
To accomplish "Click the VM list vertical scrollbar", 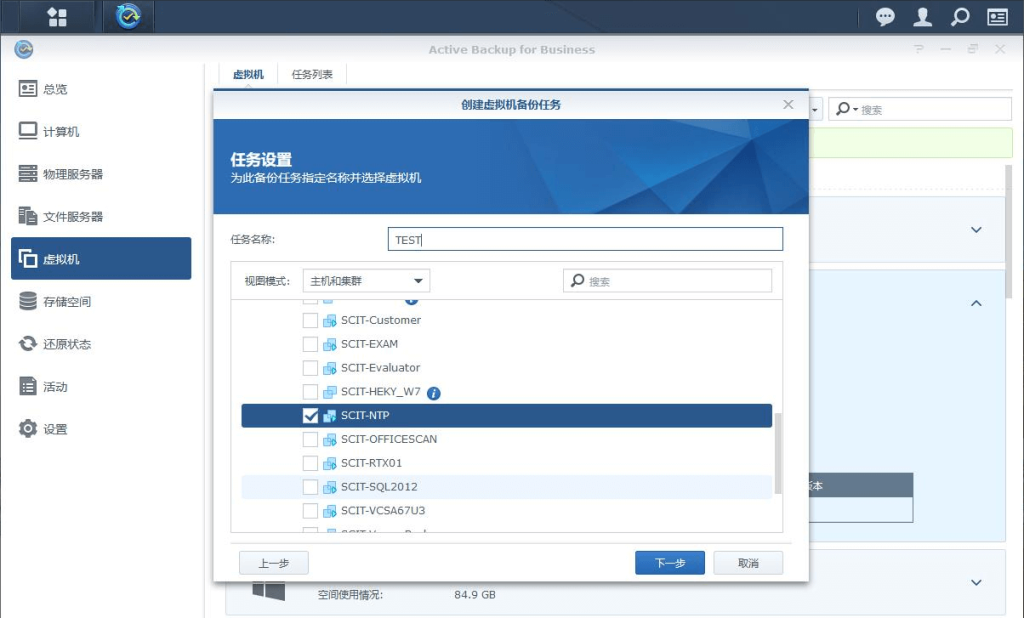I will (x=777, y=453).
